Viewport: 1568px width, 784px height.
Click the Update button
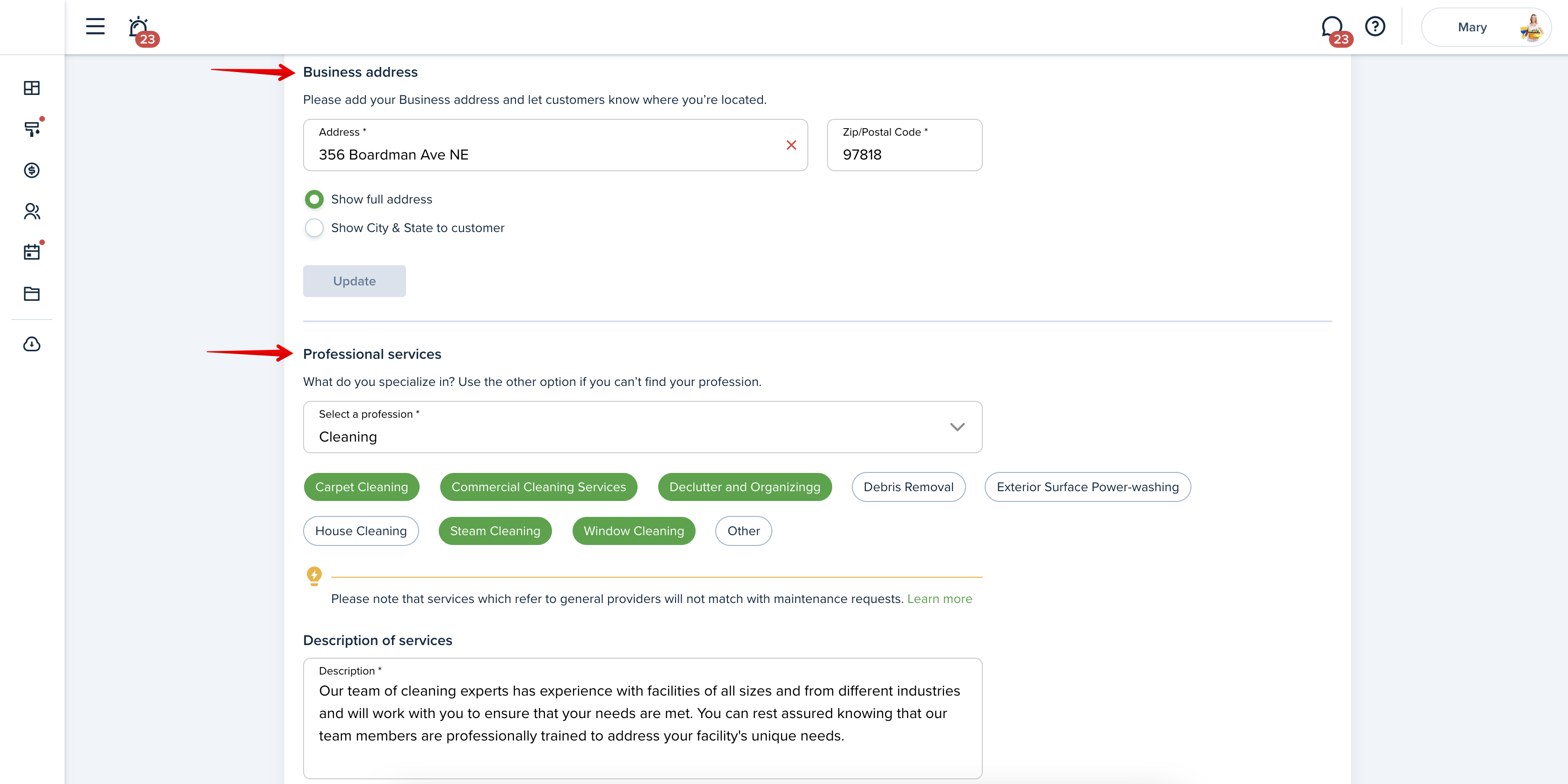tap(354, 281)
